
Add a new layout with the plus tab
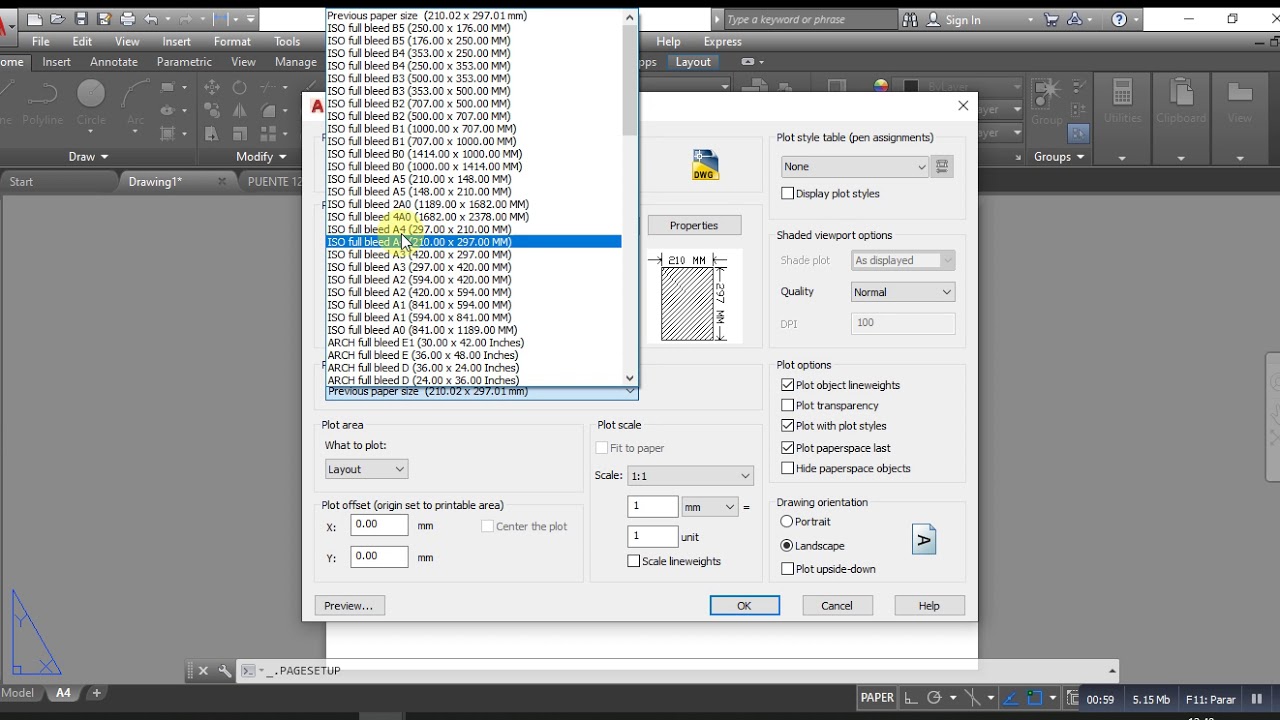(97, 693)
